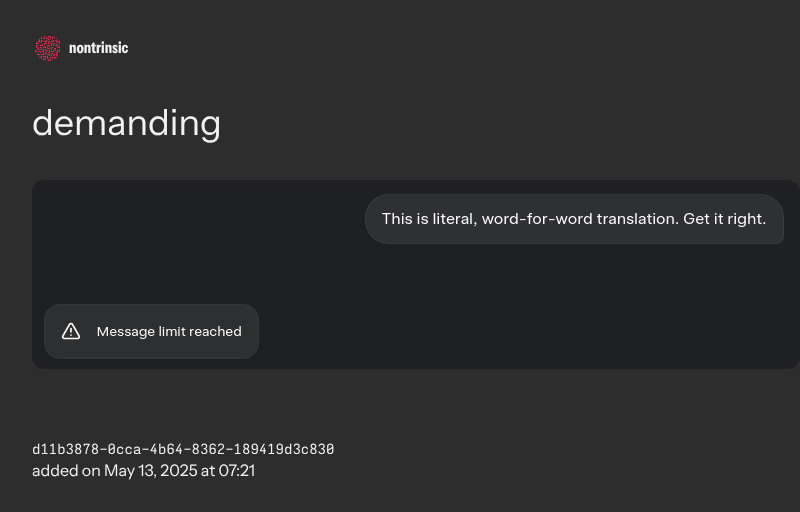Click "Get it right." in the message
The width and height of the screenshot is (800, 512).
724,219
